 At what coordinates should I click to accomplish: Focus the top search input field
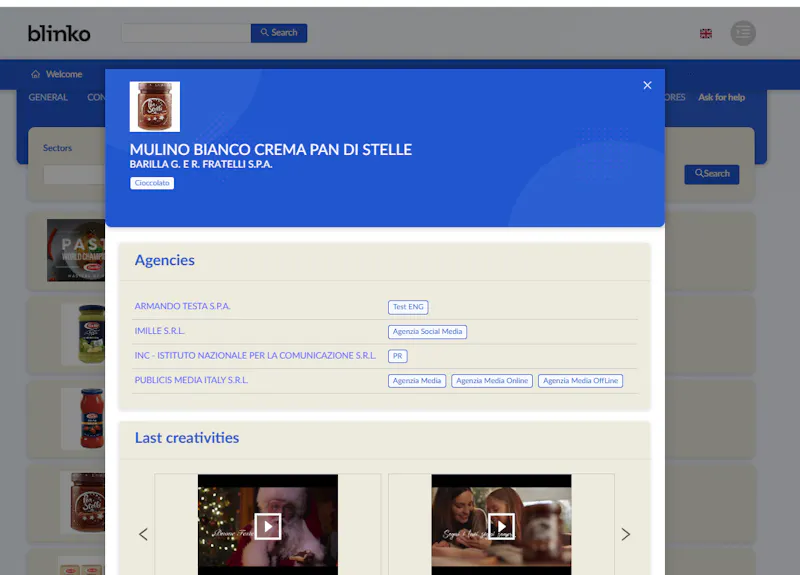click(186, 33)
